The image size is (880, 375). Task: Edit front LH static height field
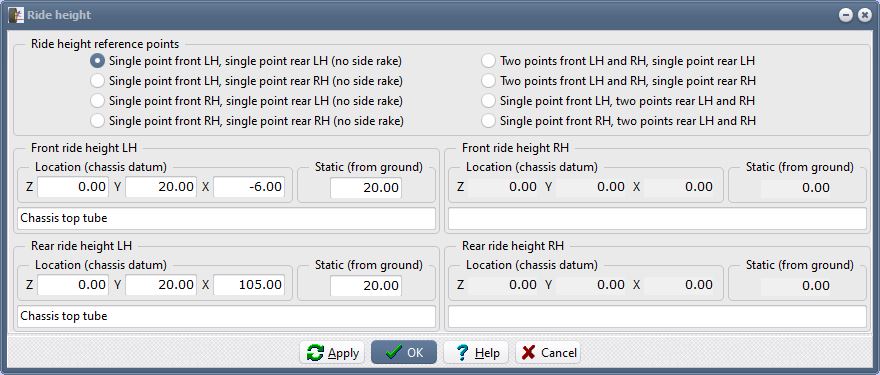[366, 188]
